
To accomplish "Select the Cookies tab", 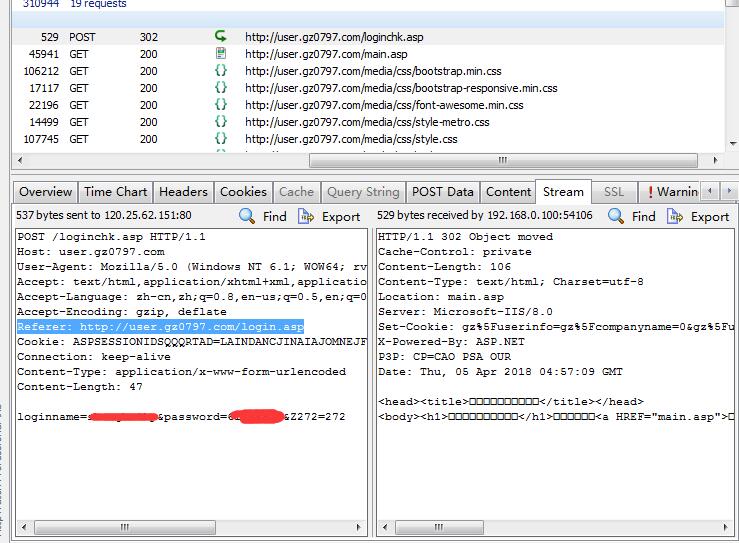I will coord(243,192).
